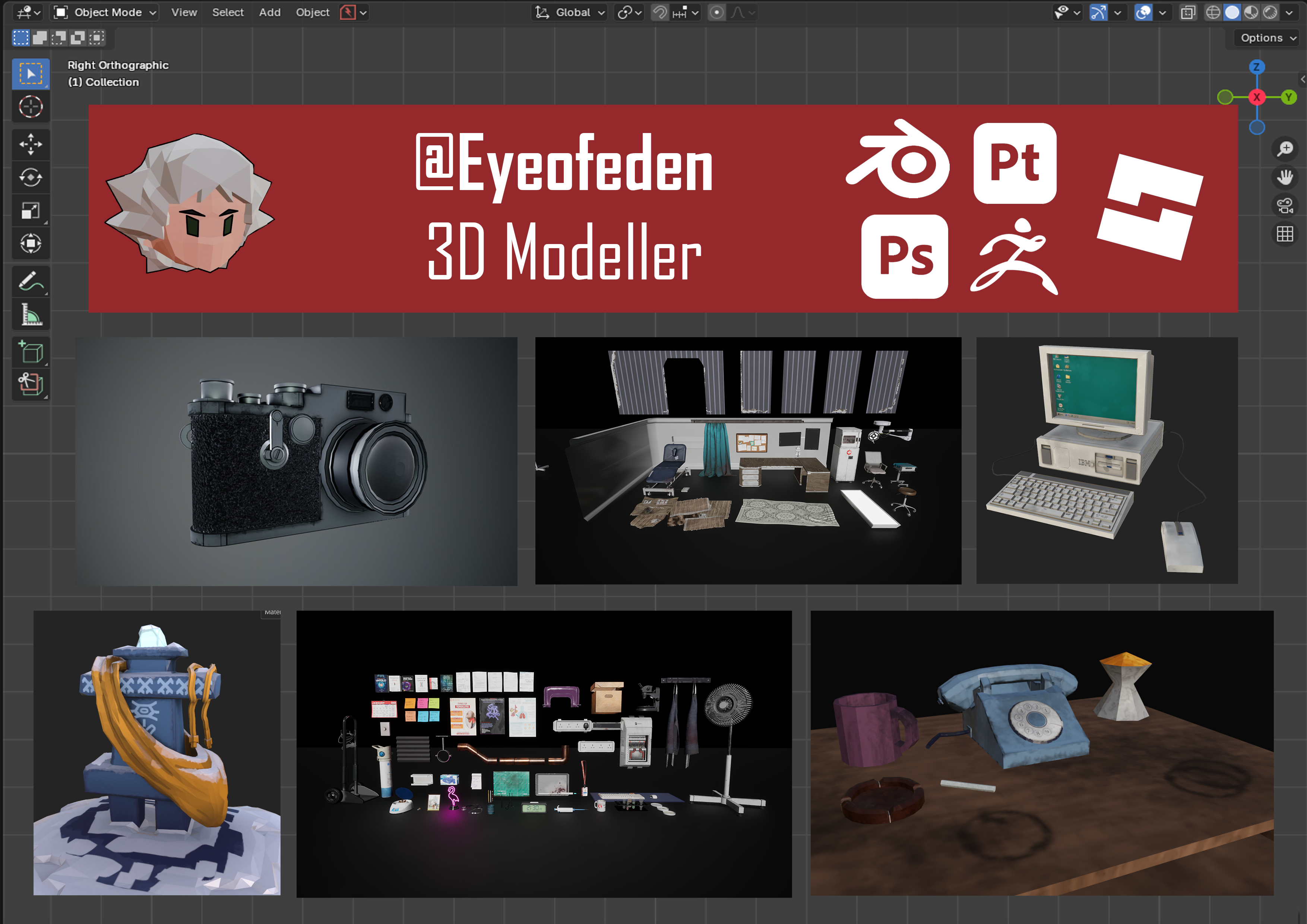Open dropdown arrow beside red header icon
Screen dimensions: 1307x924
363,13
